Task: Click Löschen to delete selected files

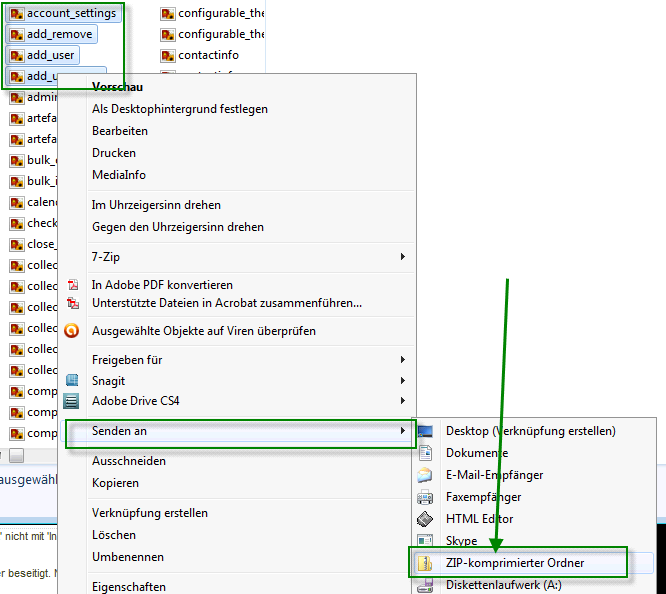Action: coord(114,535)
